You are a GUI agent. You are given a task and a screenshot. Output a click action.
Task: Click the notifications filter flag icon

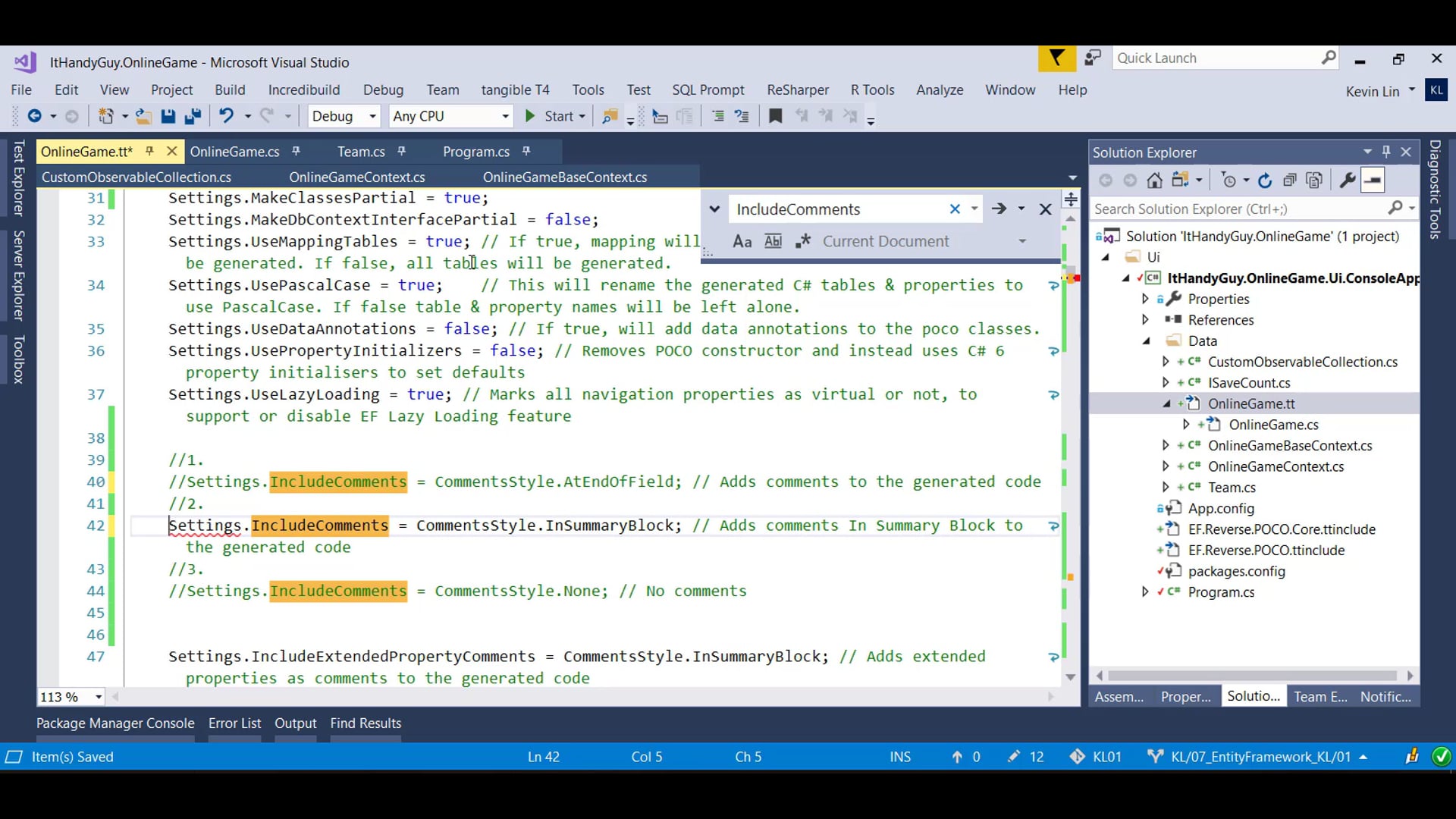point(1056,58)
